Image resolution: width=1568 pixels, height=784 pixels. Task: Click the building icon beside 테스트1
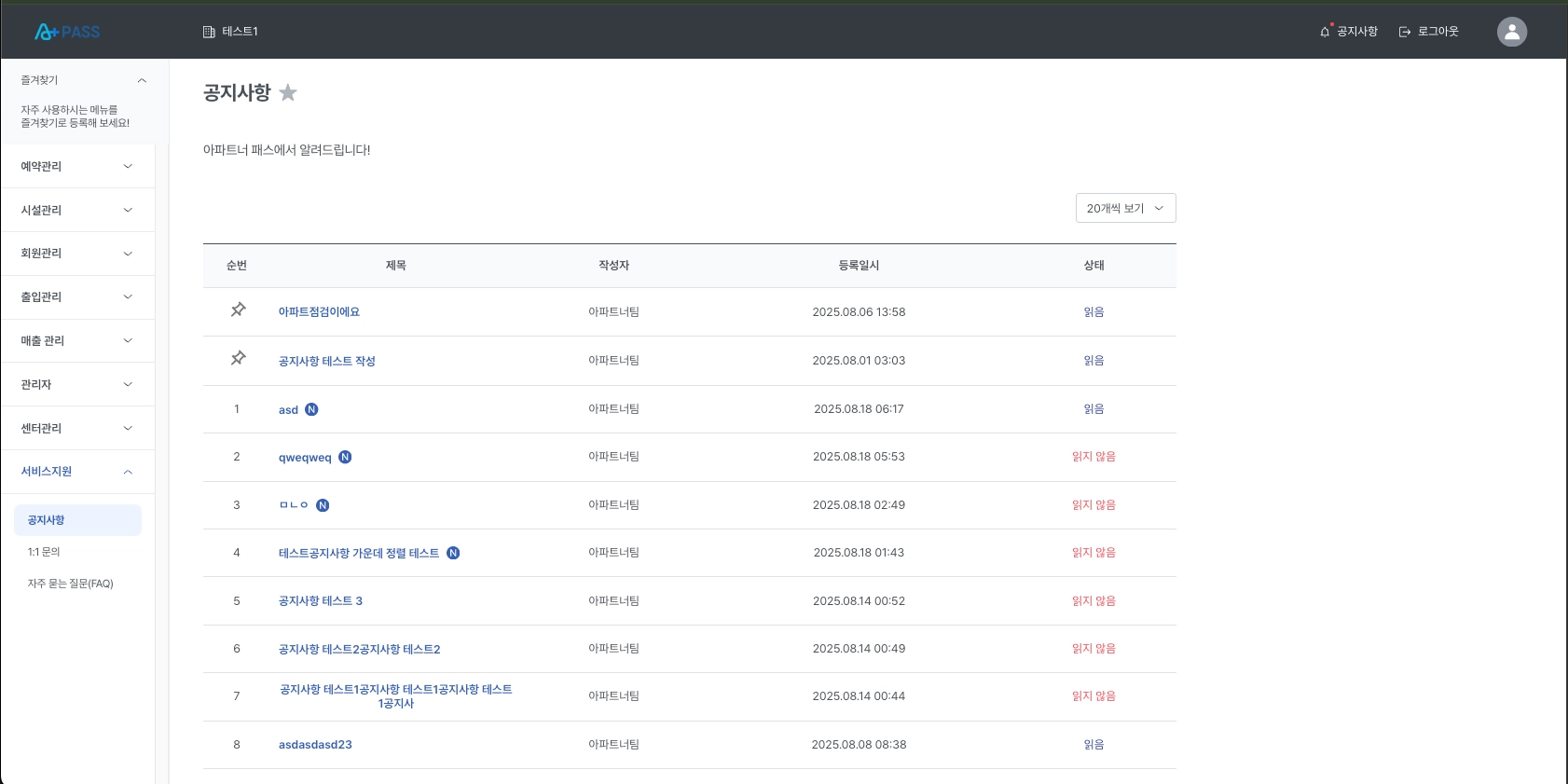(209, 32)
